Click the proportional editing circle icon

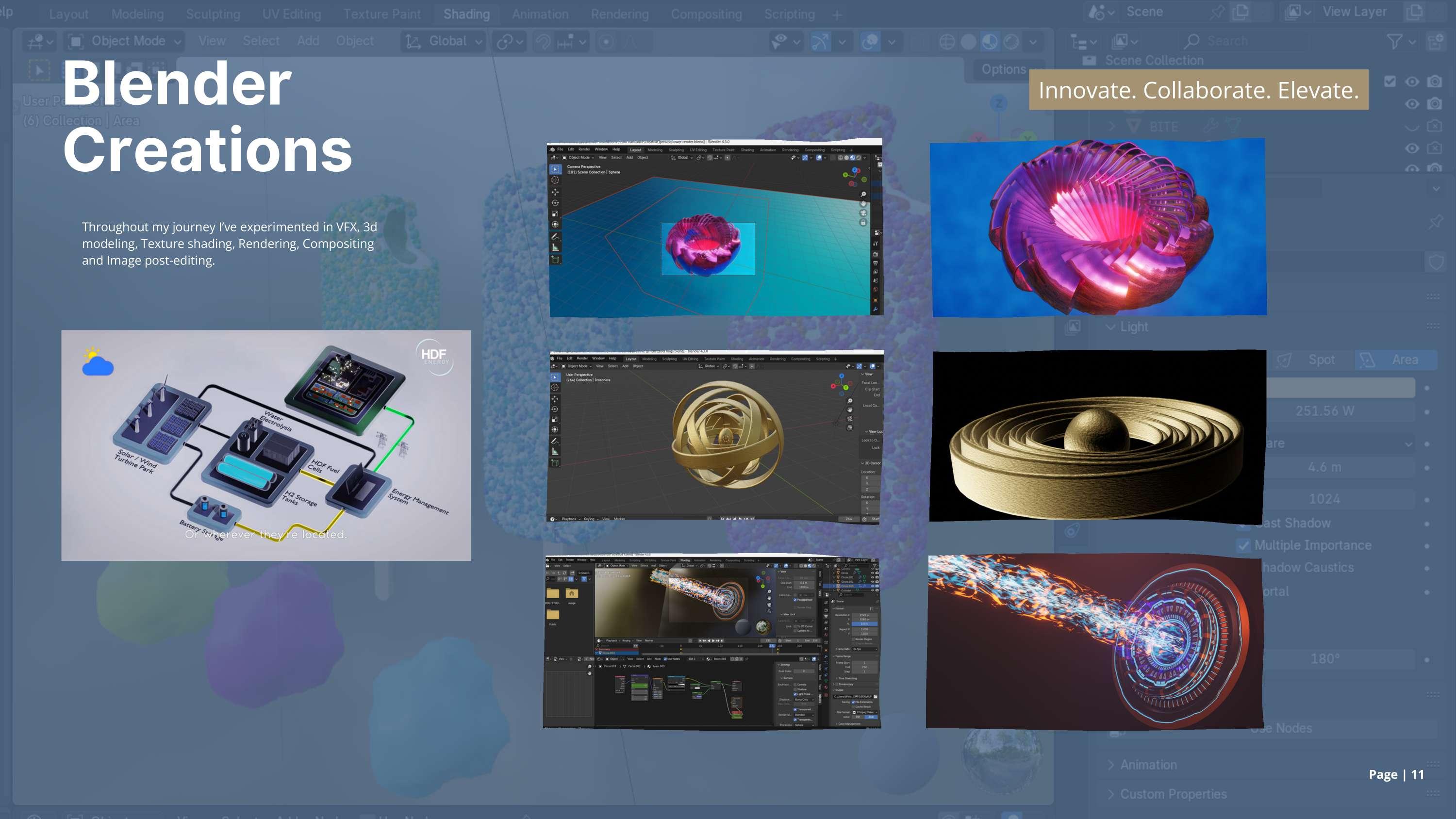606,41
